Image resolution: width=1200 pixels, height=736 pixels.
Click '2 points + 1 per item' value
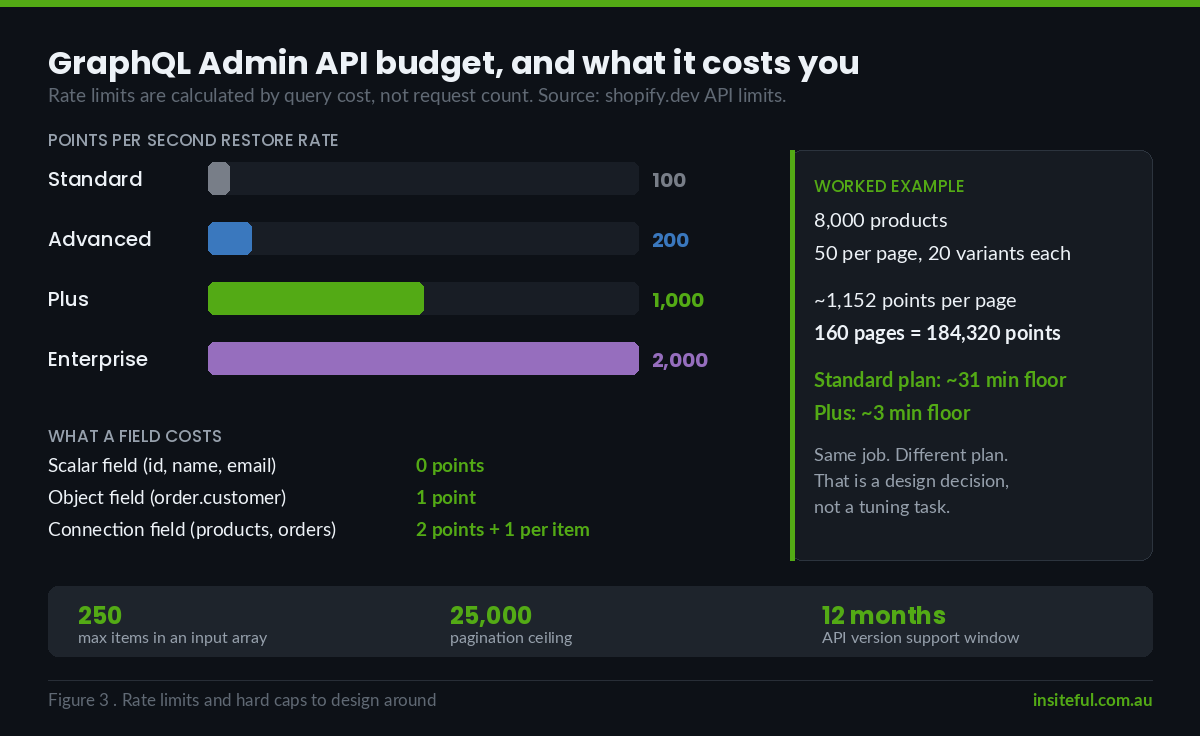pyautogui.click(x=503, y=530)
